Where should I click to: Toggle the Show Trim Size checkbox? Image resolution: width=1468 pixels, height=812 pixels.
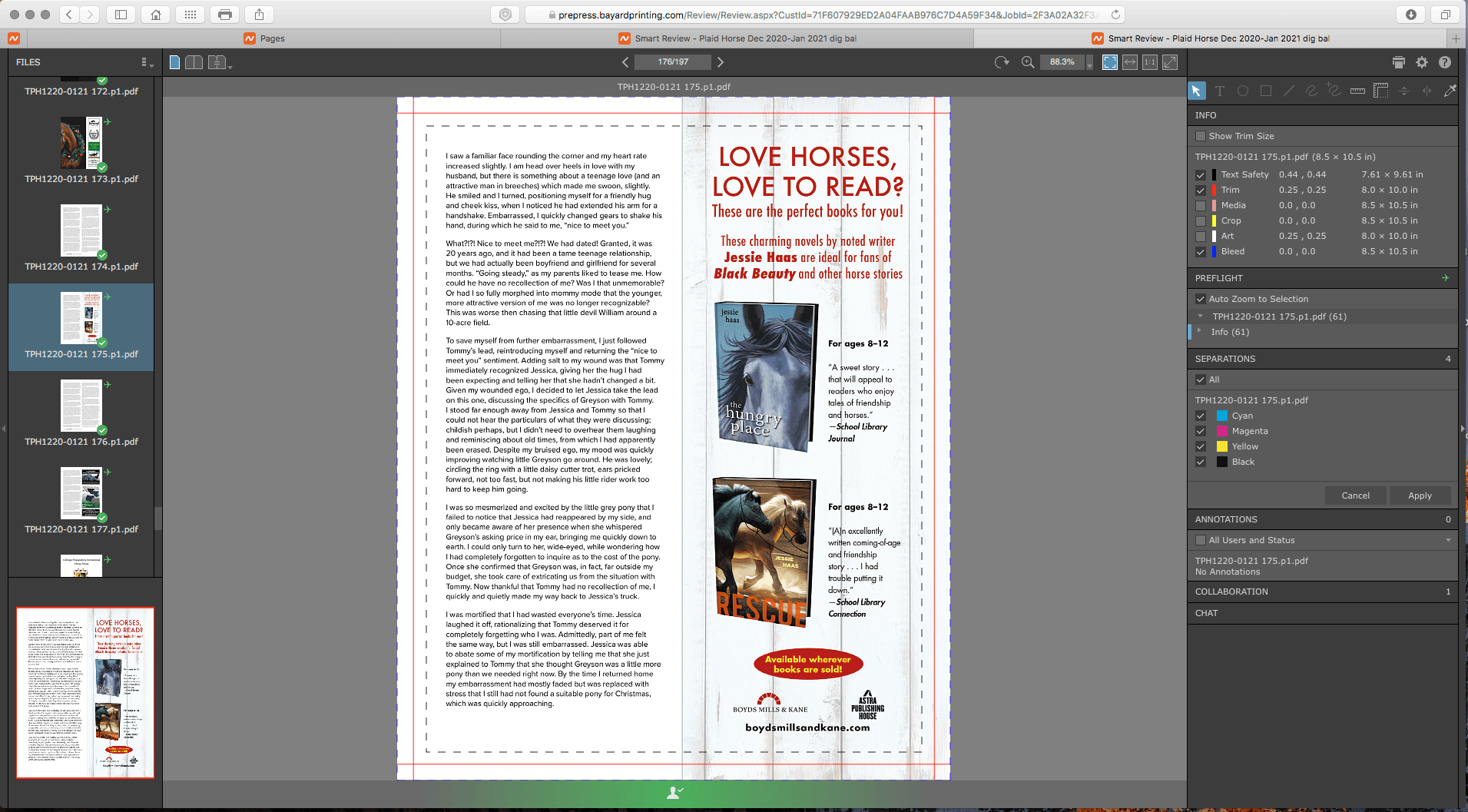[x=1200, y=136]
